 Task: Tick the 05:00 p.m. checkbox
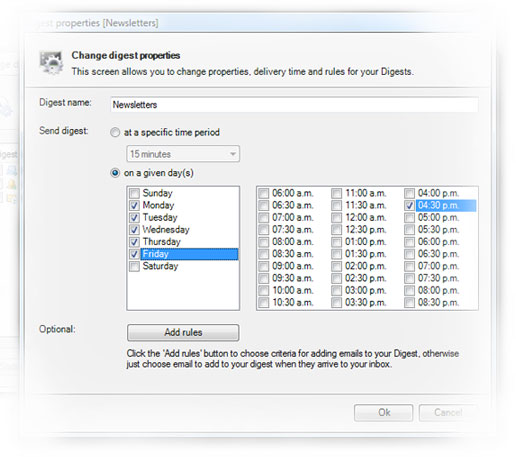tap(409, 218)
